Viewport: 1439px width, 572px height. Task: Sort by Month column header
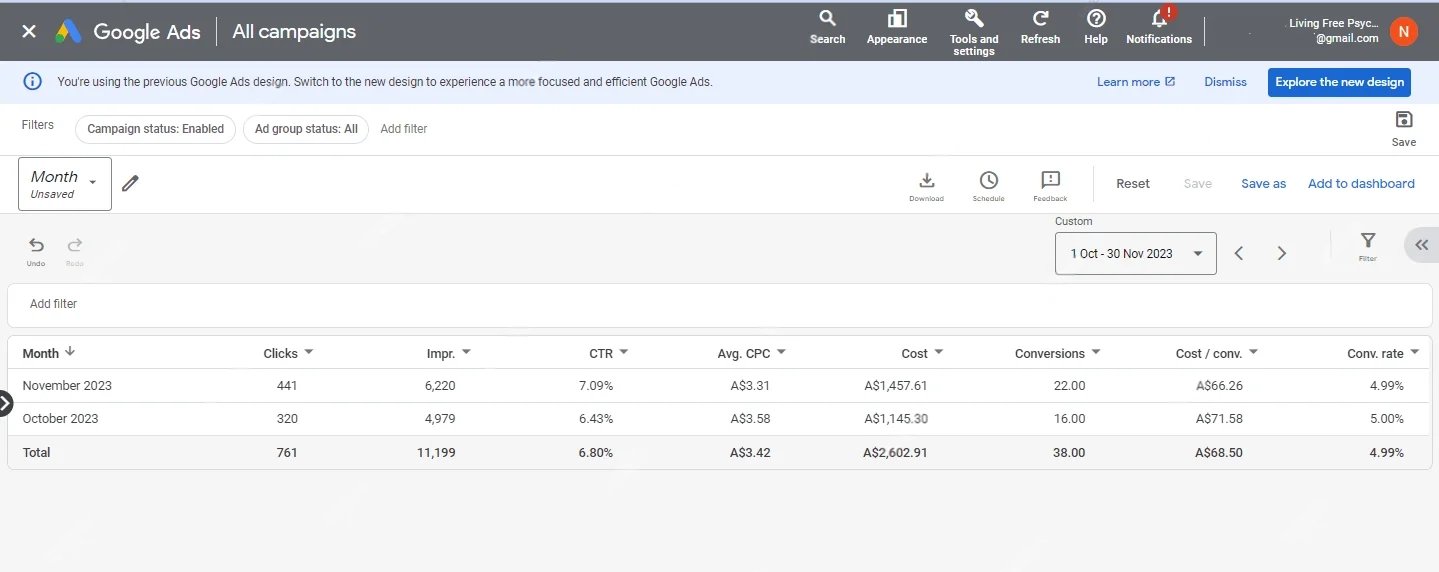(x=48, y=353)
